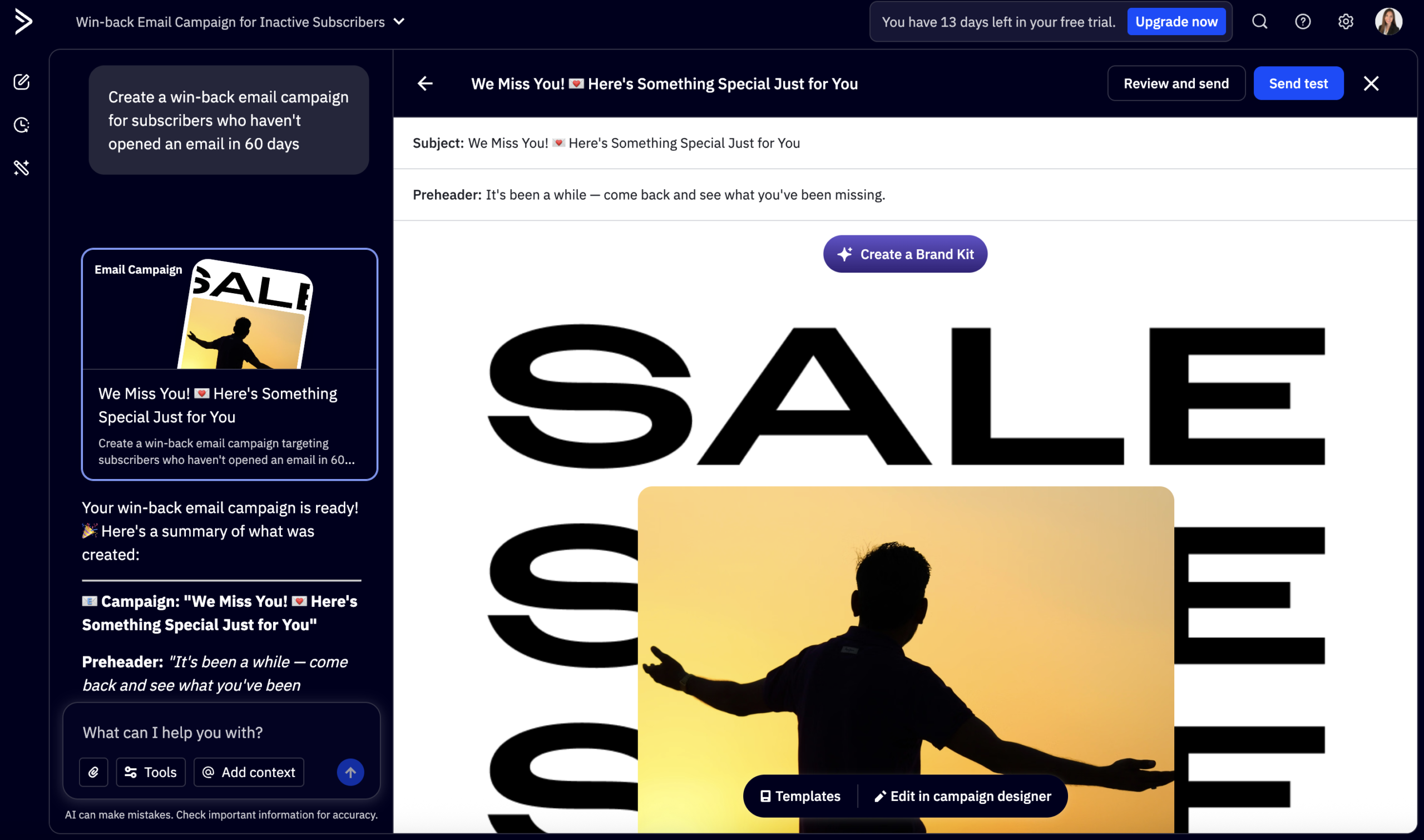Screen dimensions: 1424x840
Task: Click 'AI can make mistakes' disclaimer text
Action: coord(221,814)
